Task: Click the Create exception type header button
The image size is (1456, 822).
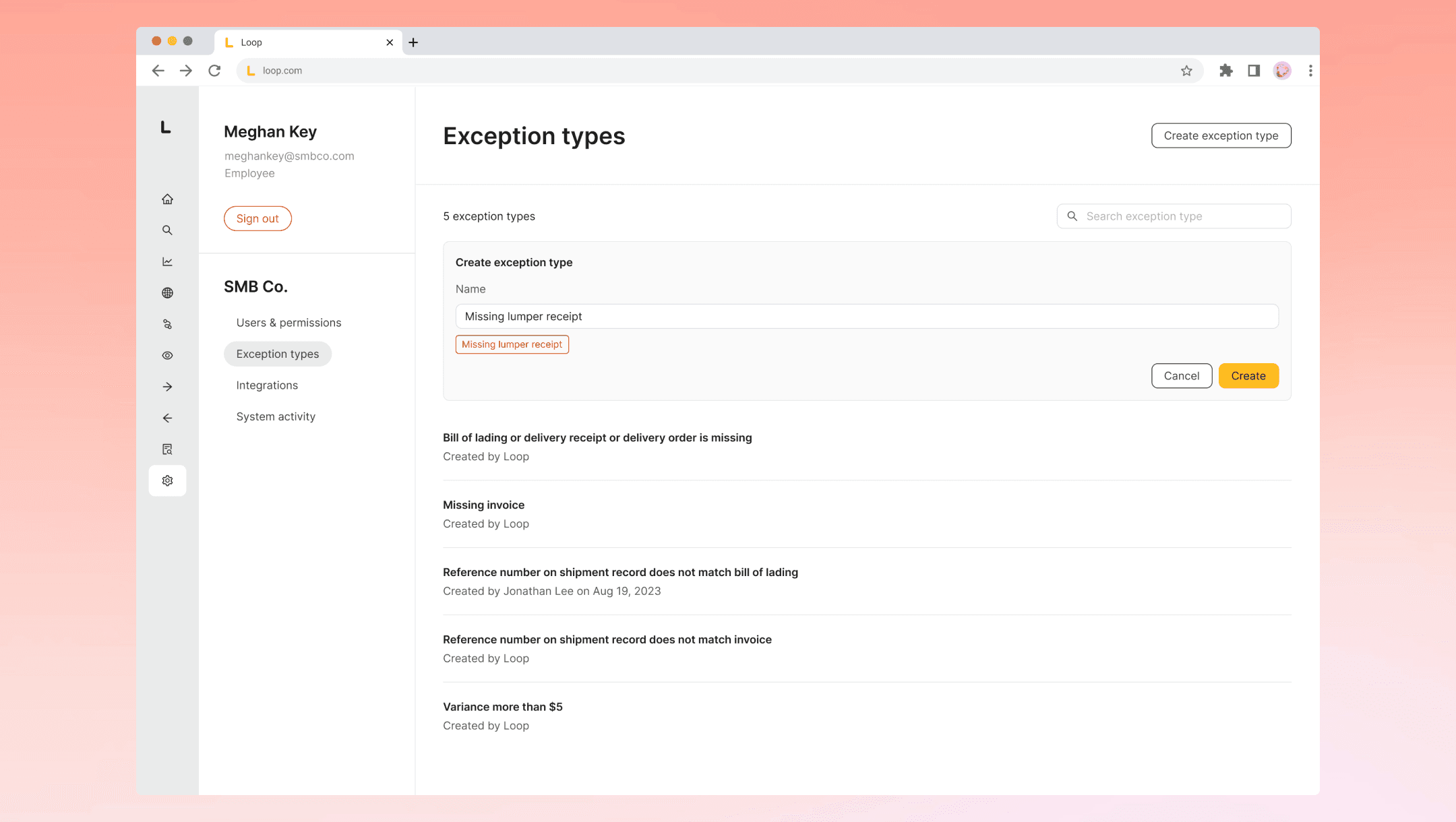Action: 1221,135
